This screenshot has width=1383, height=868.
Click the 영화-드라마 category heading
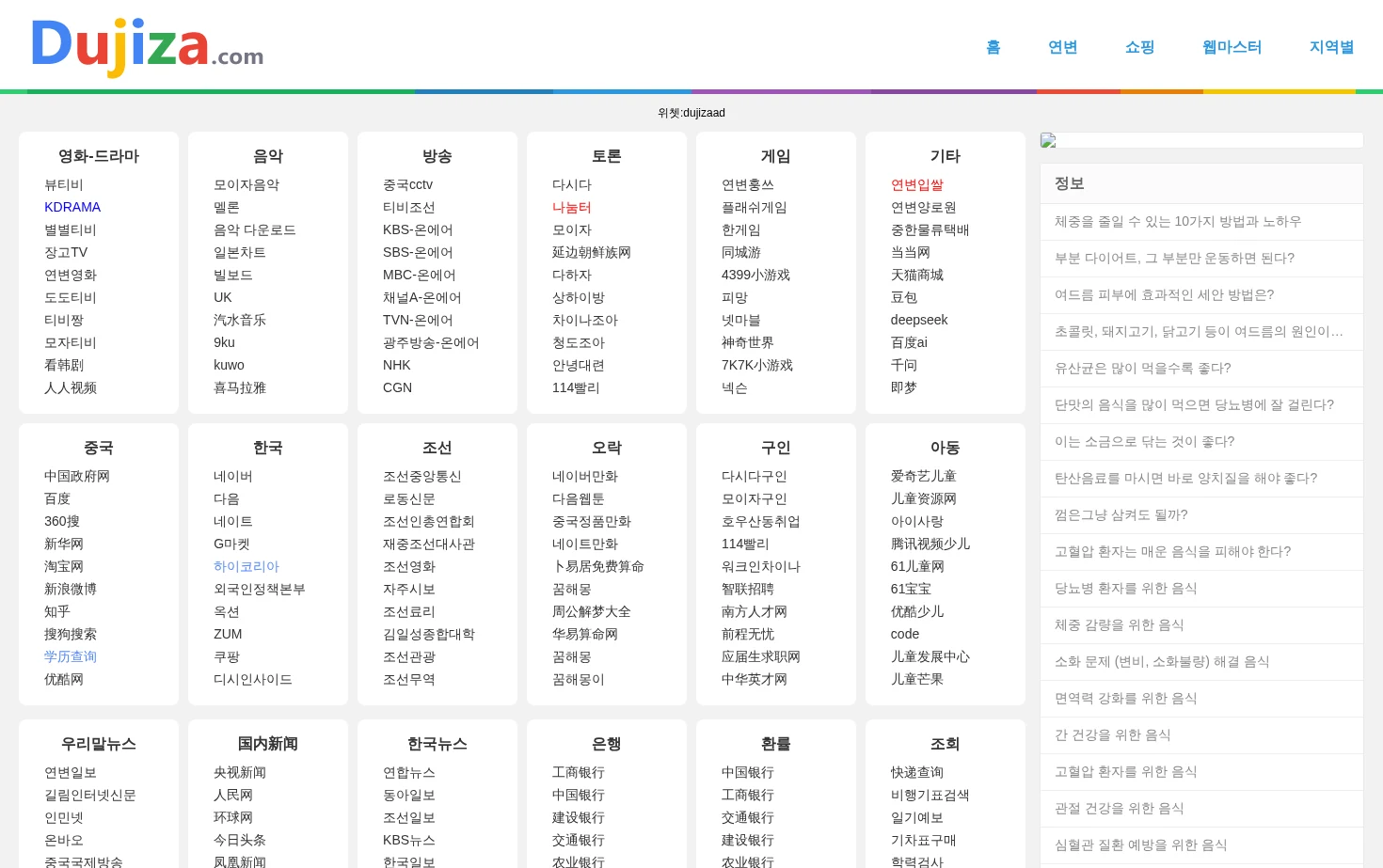click(99, 156)
